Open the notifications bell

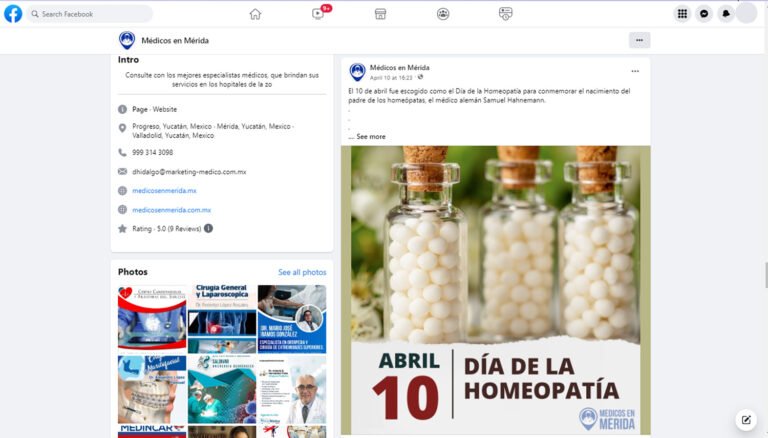click(x=725, y=14)
